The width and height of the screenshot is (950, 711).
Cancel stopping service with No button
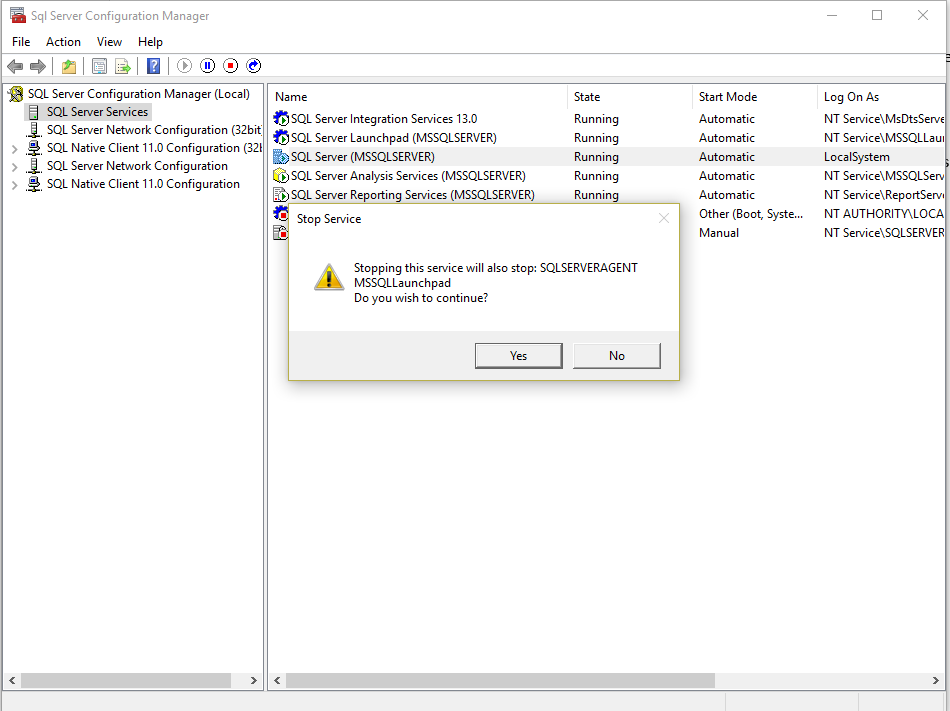click(617, 356)
